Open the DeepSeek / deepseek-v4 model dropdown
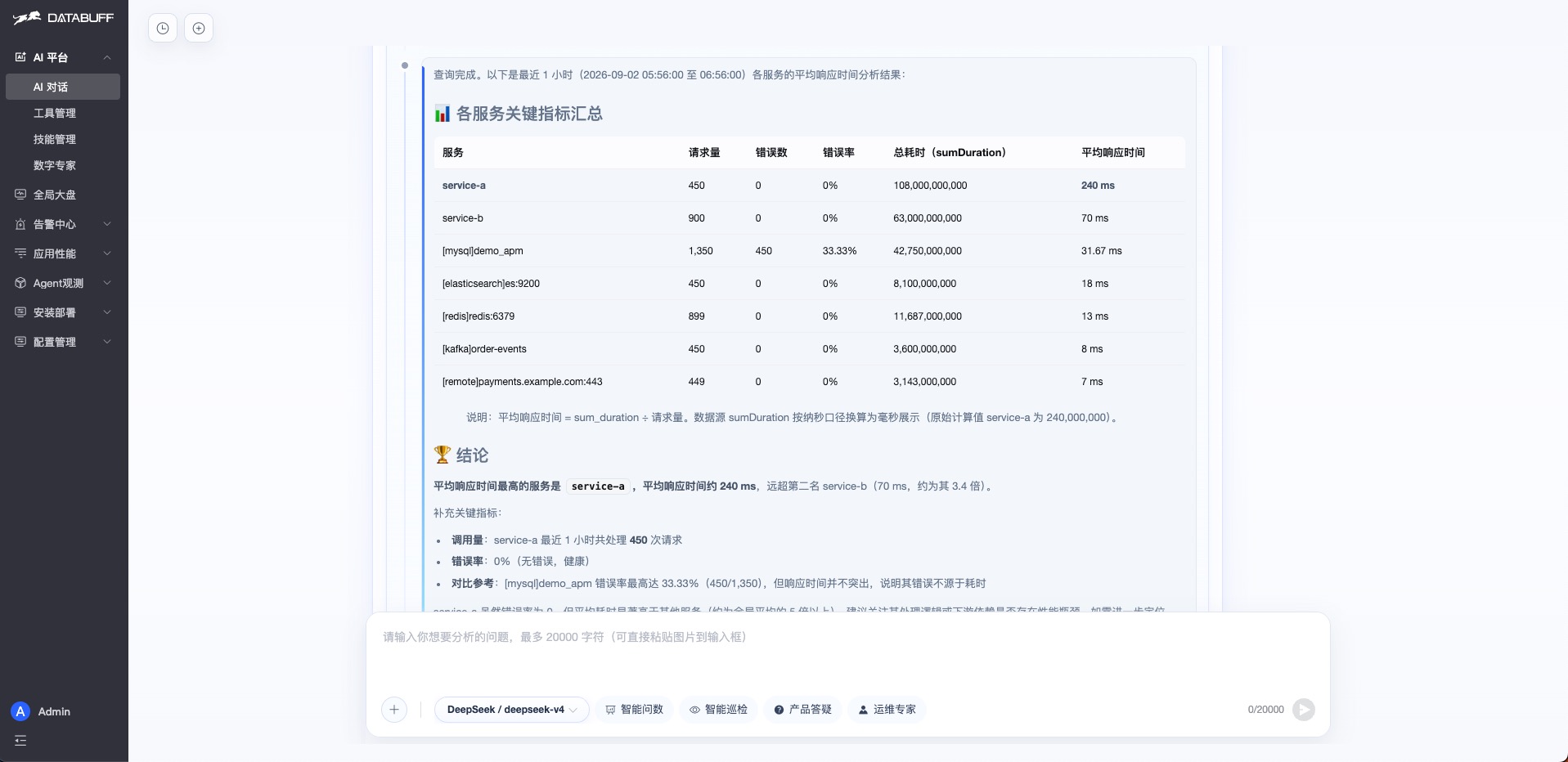Image resolution: width=1568 pixels, height=762 pixels. [511, 710]
